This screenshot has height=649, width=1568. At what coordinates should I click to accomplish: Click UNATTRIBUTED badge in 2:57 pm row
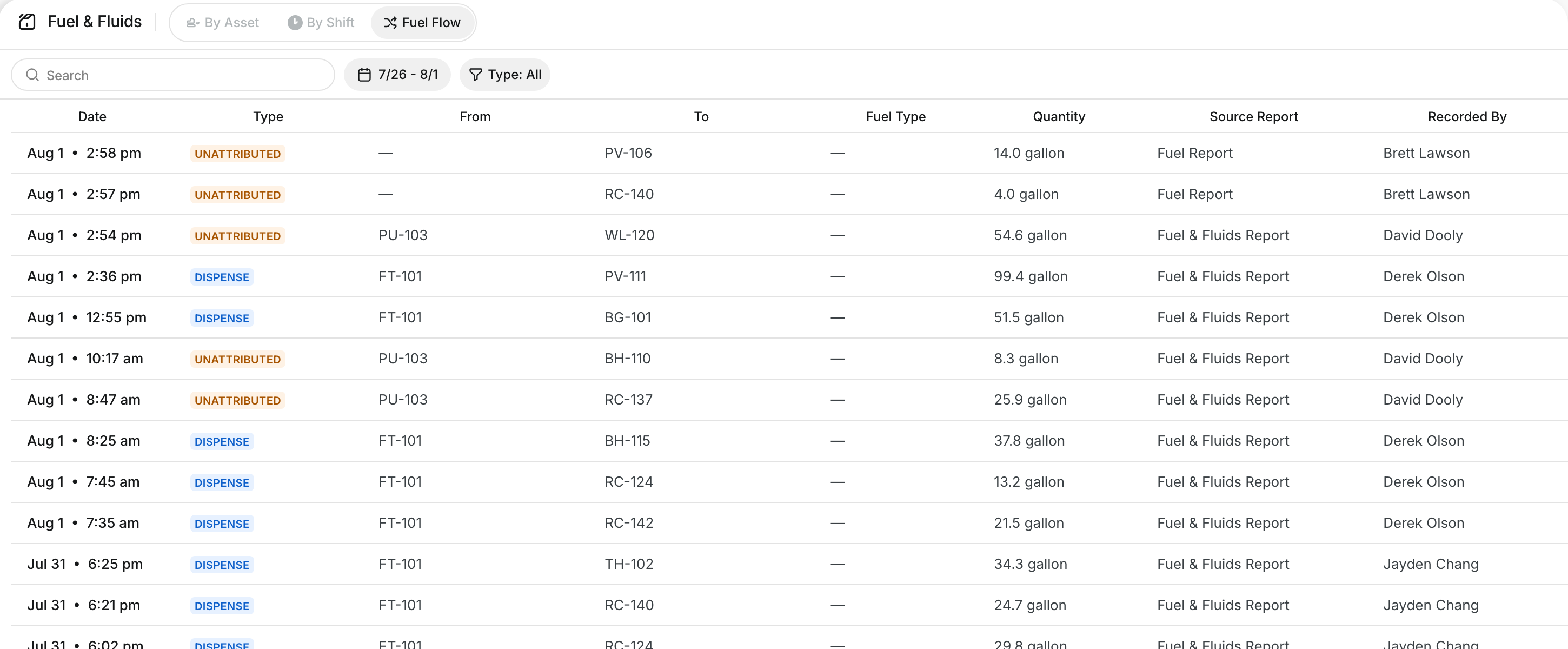[237, 195]
